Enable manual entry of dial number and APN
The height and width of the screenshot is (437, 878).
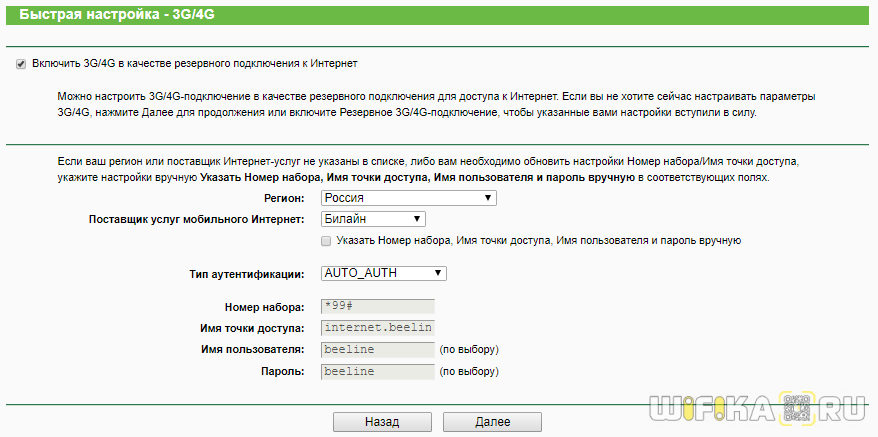tap(326, 241)
